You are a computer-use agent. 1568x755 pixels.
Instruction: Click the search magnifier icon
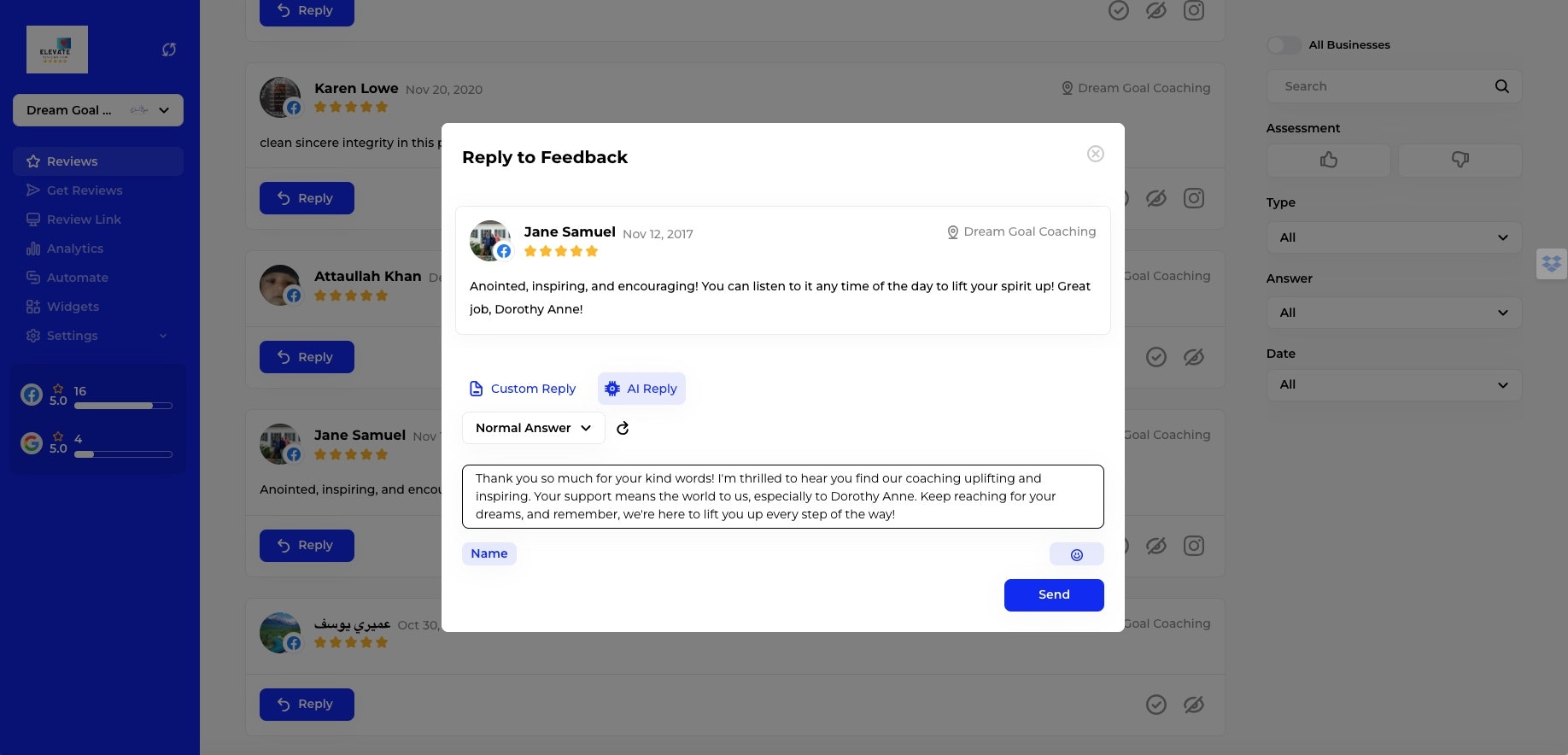(x=1501, y=86)
